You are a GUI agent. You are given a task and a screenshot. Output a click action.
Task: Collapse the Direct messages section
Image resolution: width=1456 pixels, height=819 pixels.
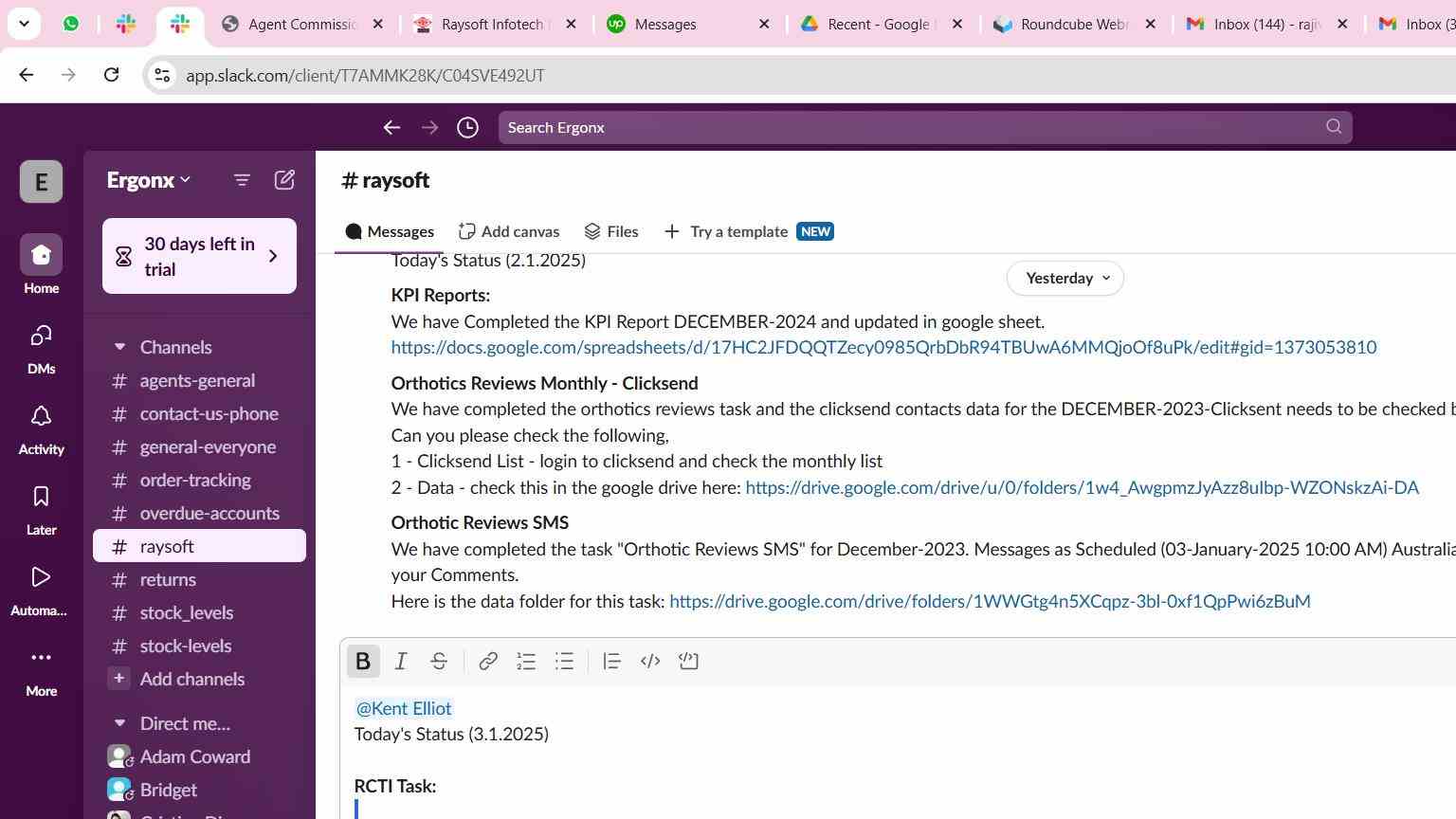point(119,723)
